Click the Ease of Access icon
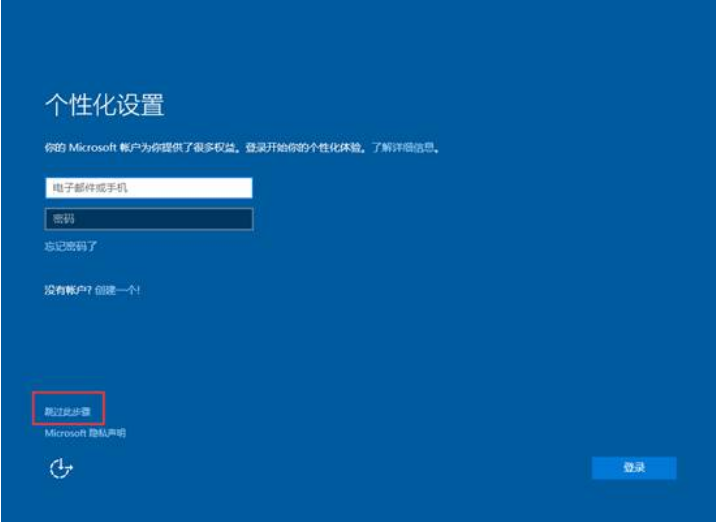This screenshot has width=716, height=522. (62, 468)
